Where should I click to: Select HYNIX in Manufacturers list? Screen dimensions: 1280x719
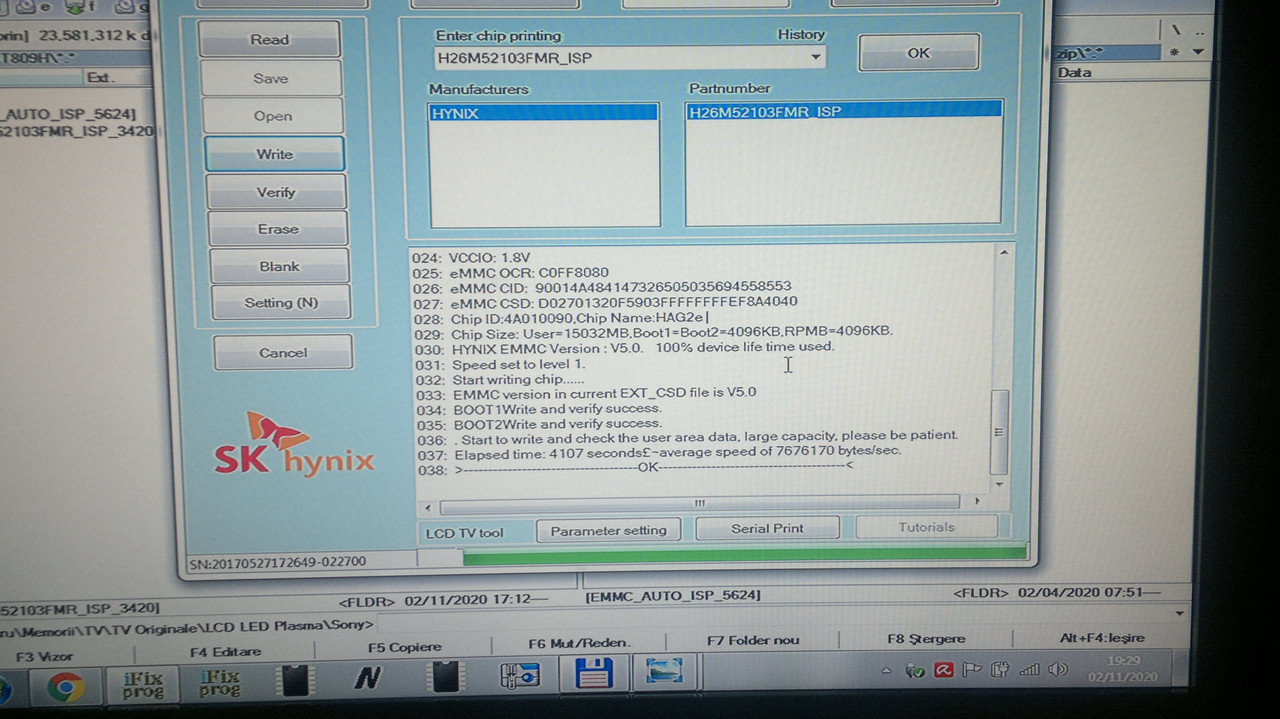[x=544, y=113]
